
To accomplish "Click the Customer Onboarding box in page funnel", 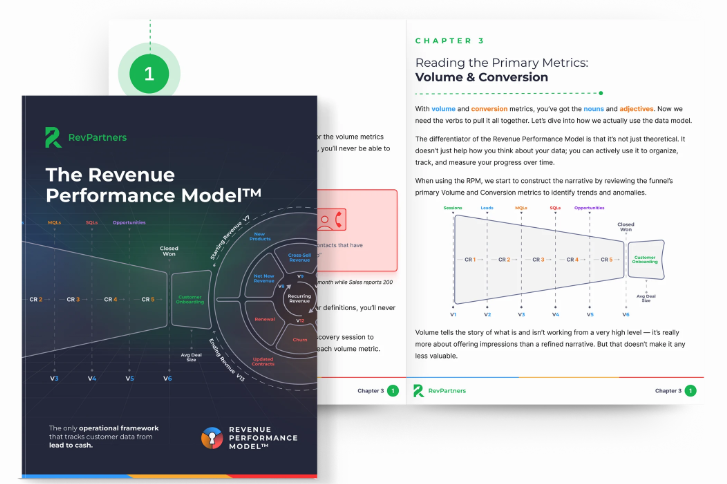I will pos(646,260).
